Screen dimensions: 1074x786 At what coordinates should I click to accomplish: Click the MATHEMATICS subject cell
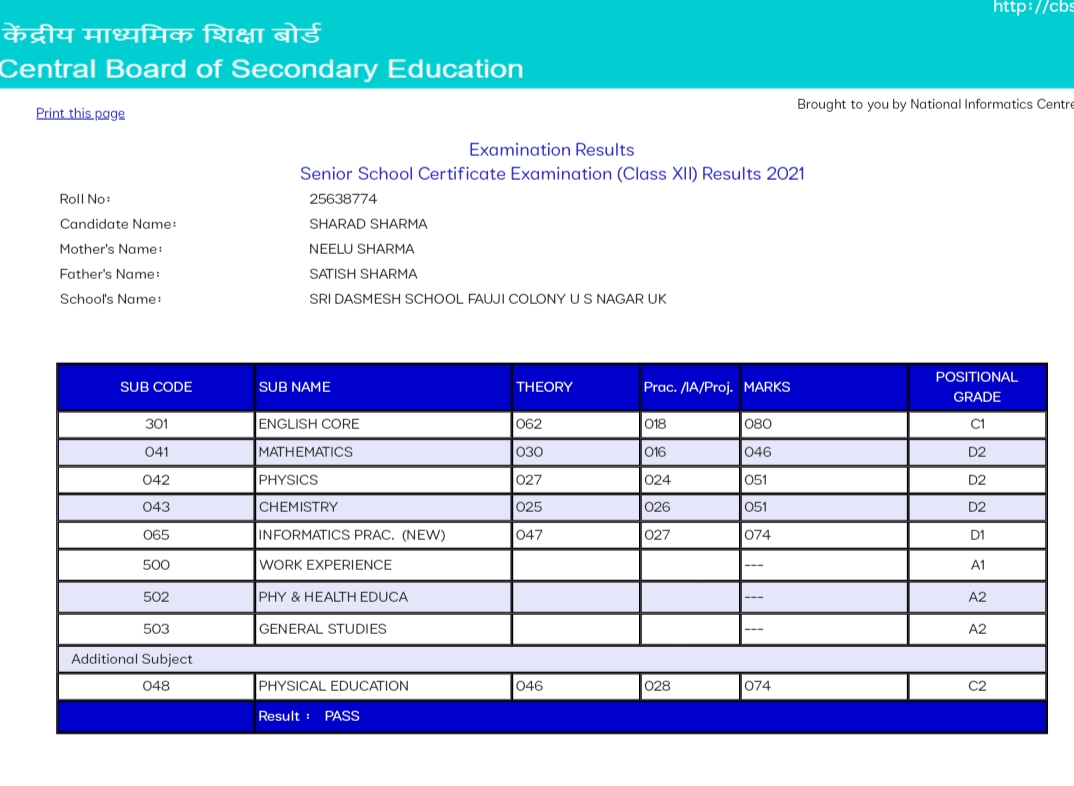click(383, 452)
